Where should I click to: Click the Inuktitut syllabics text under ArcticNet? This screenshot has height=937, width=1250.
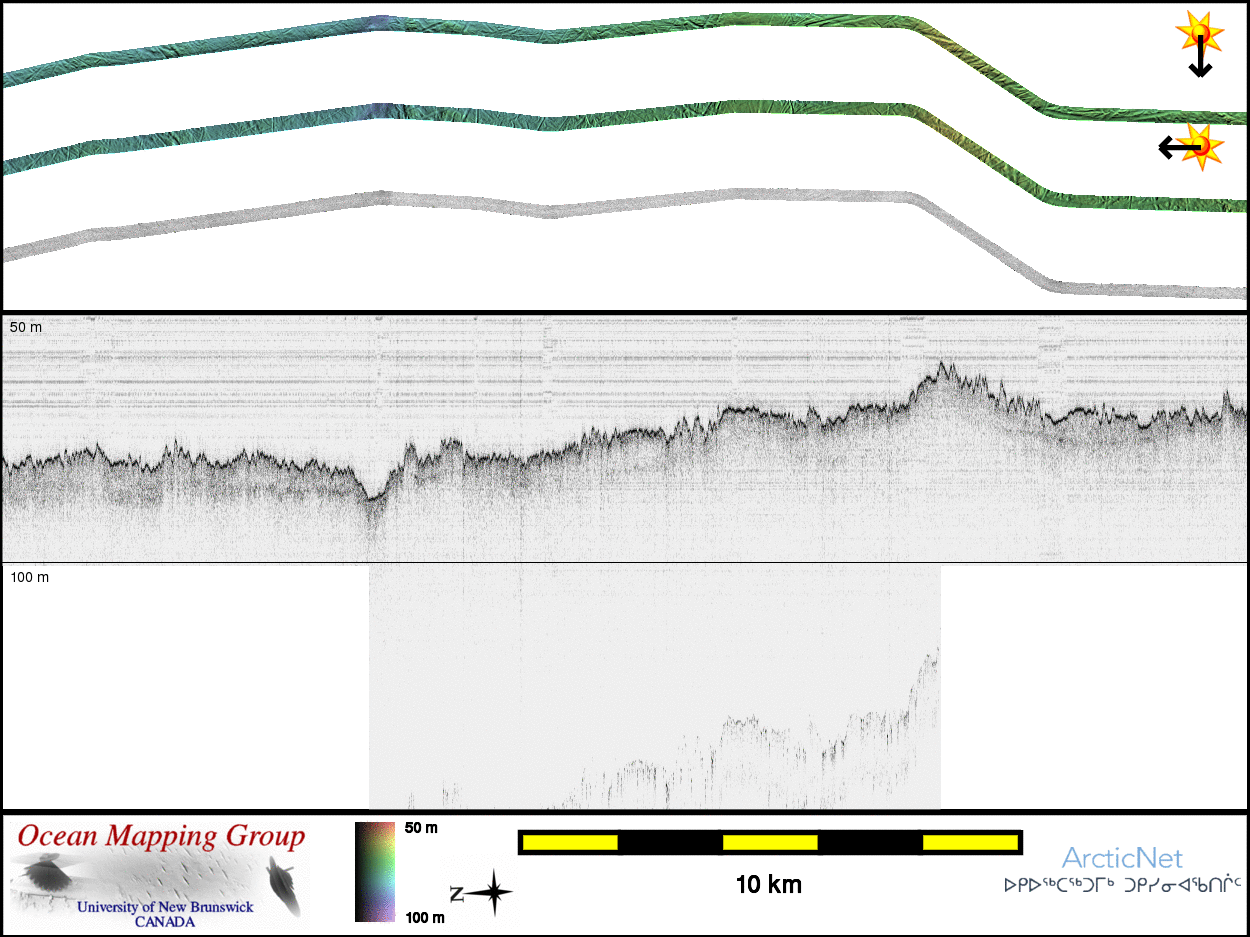click(1122, 885)
